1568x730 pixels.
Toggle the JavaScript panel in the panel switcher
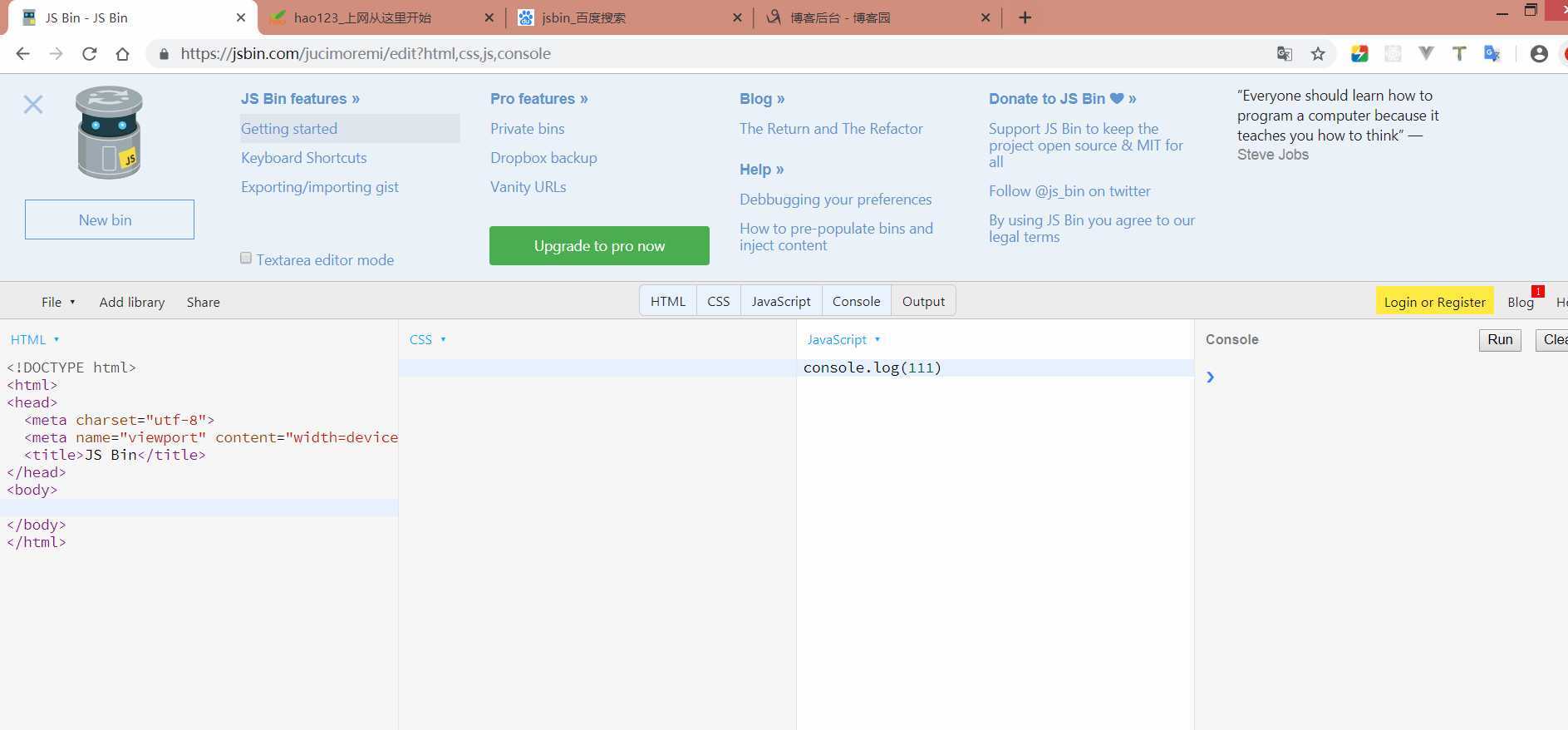(x=781, y=301)
